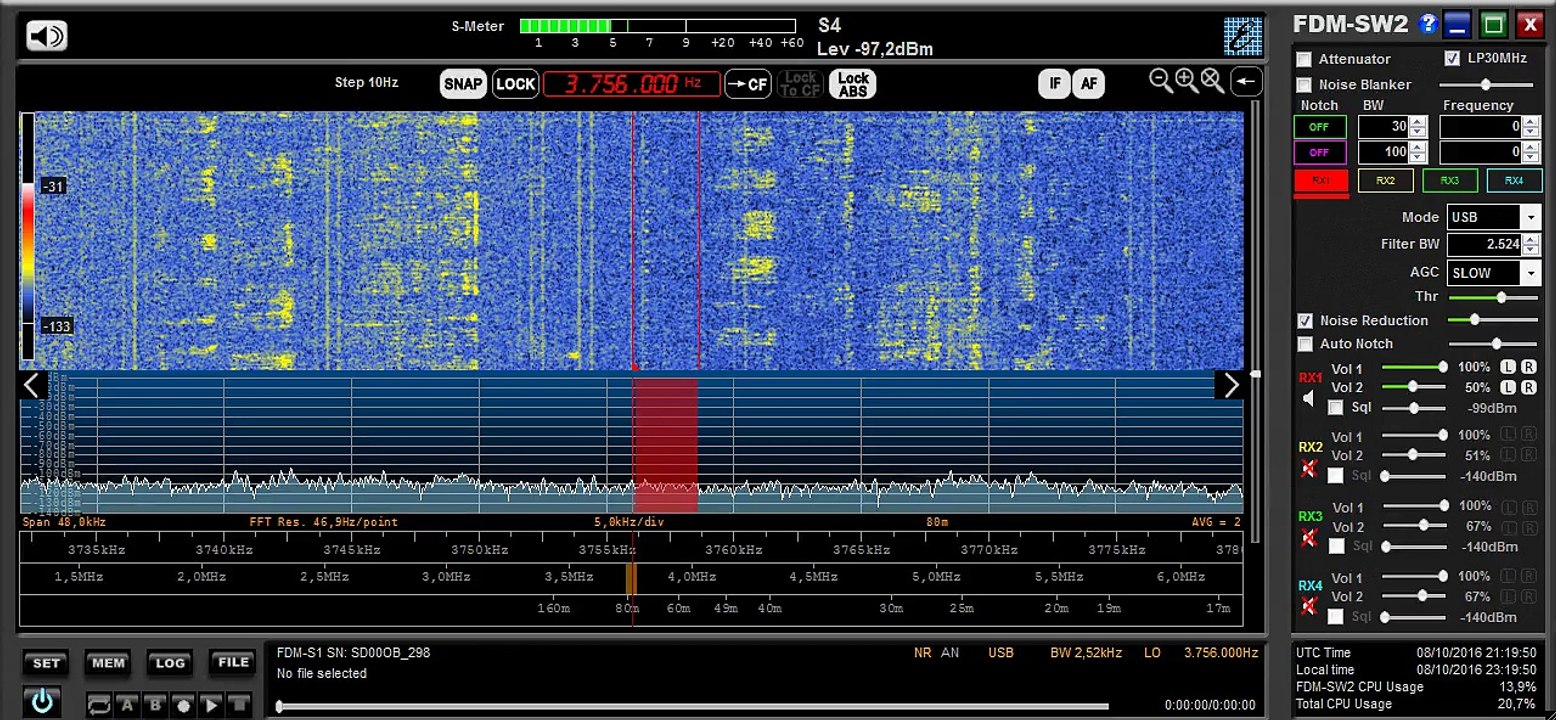
Task: Set loop point B
Action: pos(155,705)
